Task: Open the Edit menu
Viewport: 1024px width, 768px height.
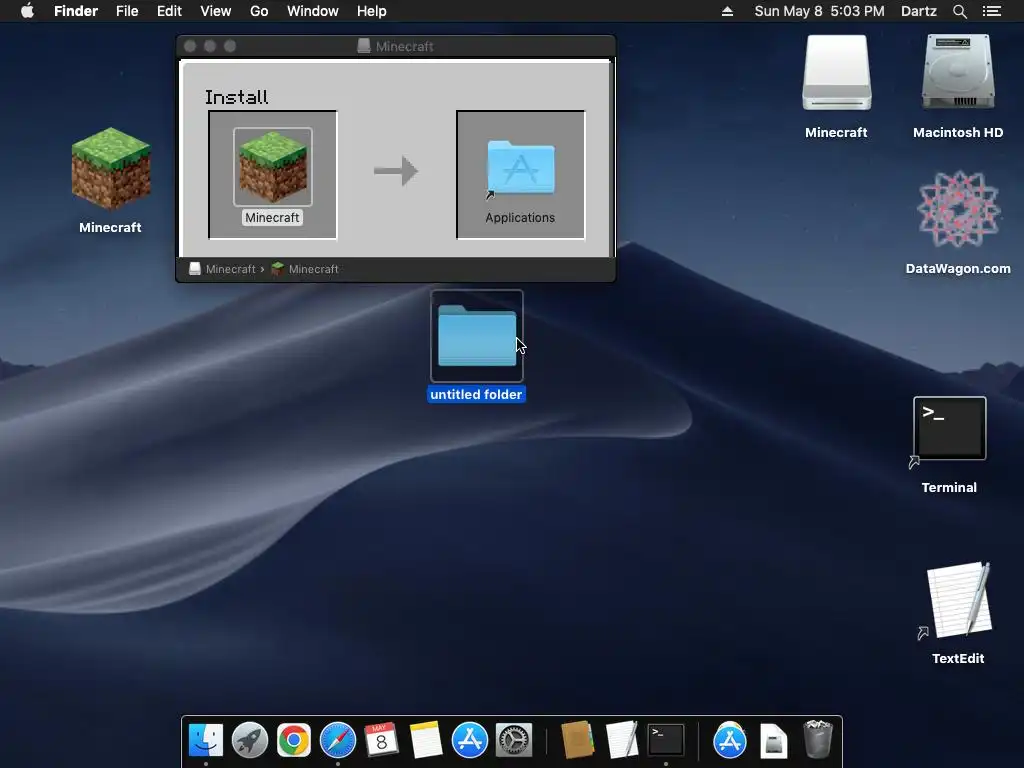Action: click(169, 11)
